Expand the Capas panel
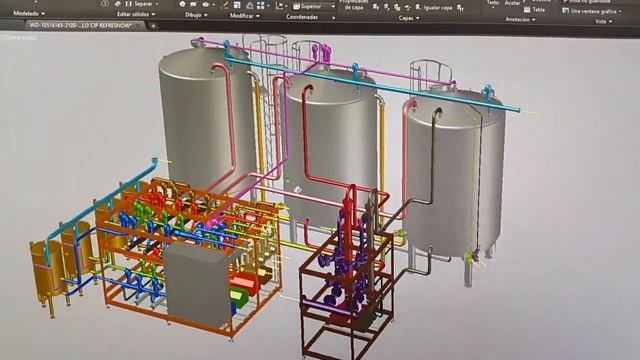 [x=409, y=18]
